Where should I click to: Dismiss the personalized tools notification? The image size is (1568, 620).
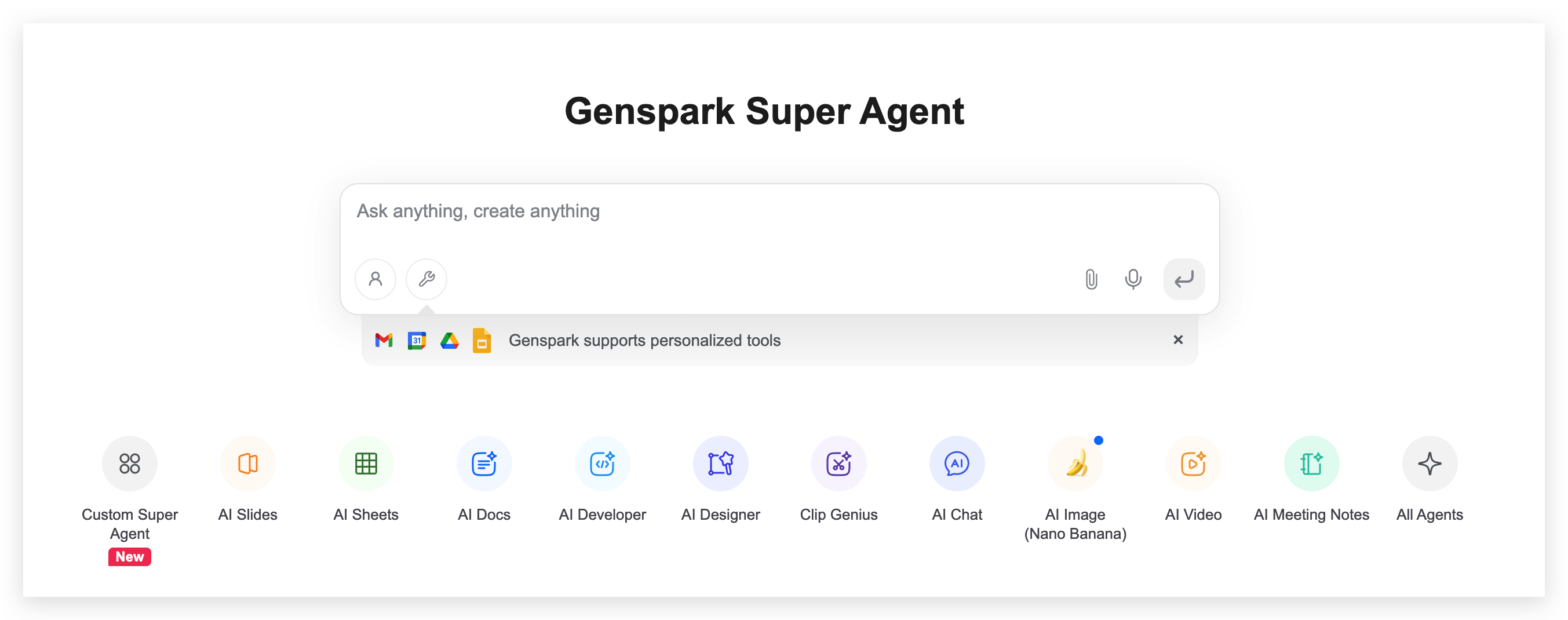[x=1179, y=340]
